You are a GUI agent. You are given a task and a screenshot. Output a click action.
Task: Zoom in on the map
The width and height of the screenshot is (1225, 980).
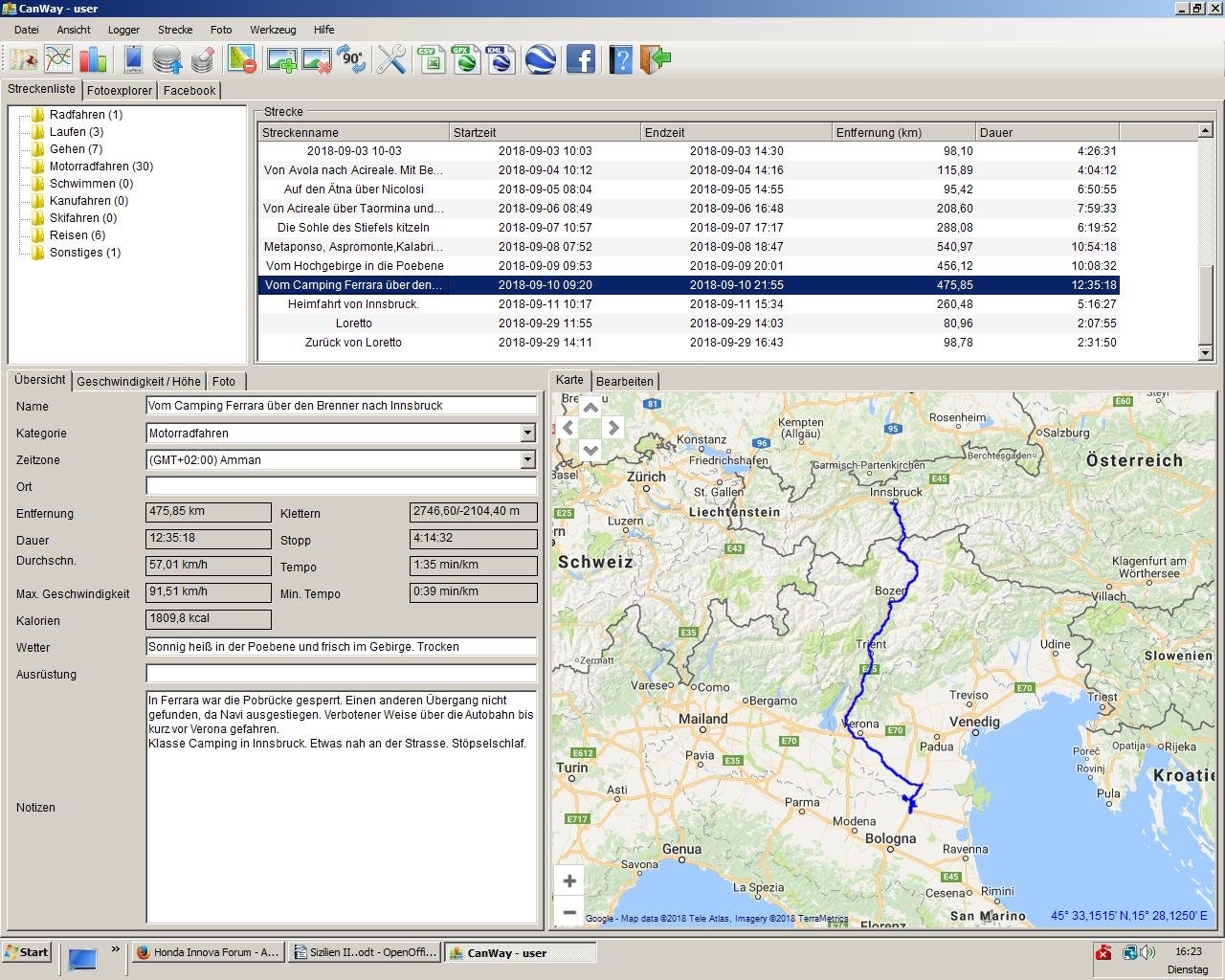coord(569,880)
